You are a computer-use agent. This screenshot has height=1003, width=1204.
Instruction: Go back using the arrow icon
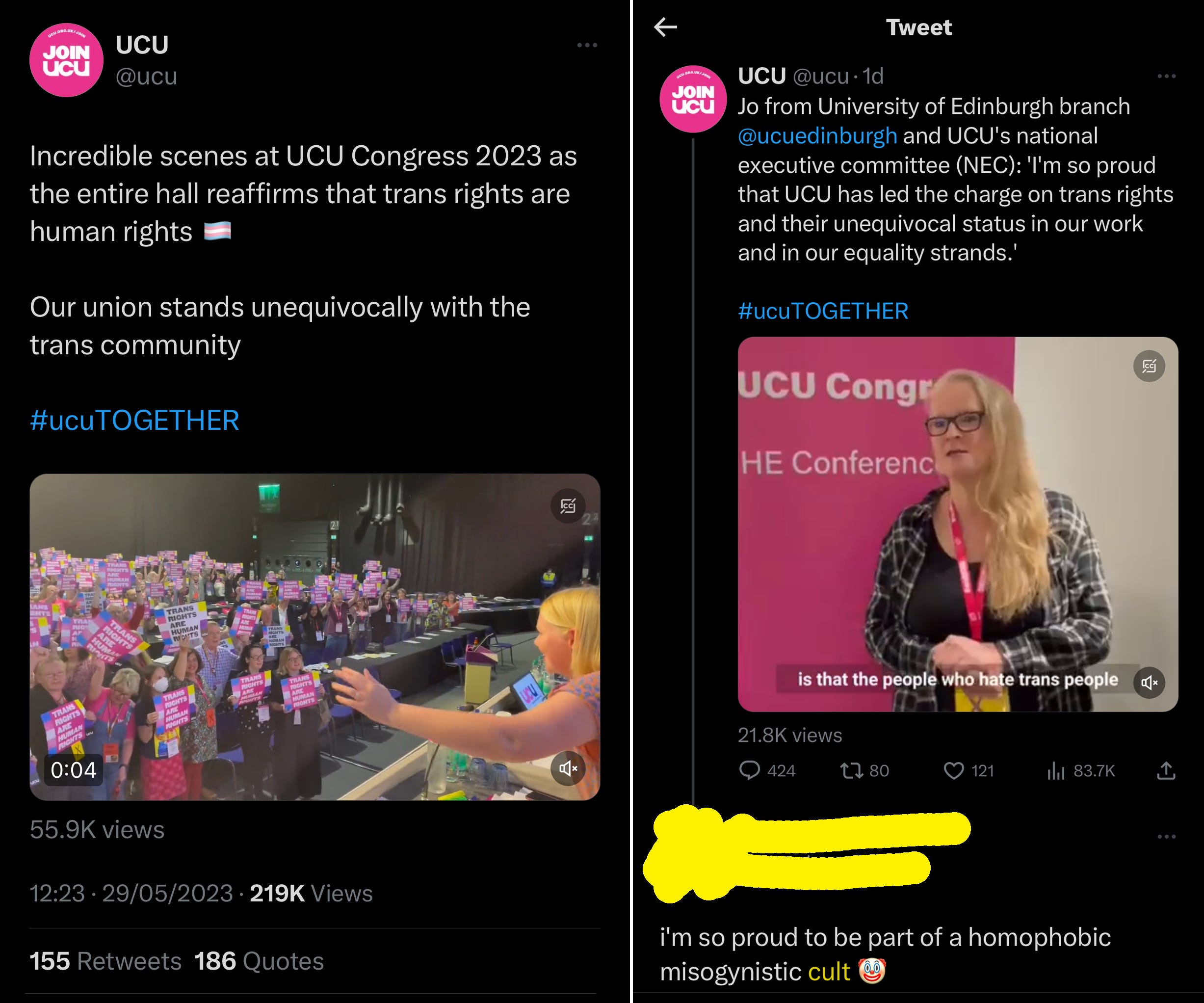(665, 27)
